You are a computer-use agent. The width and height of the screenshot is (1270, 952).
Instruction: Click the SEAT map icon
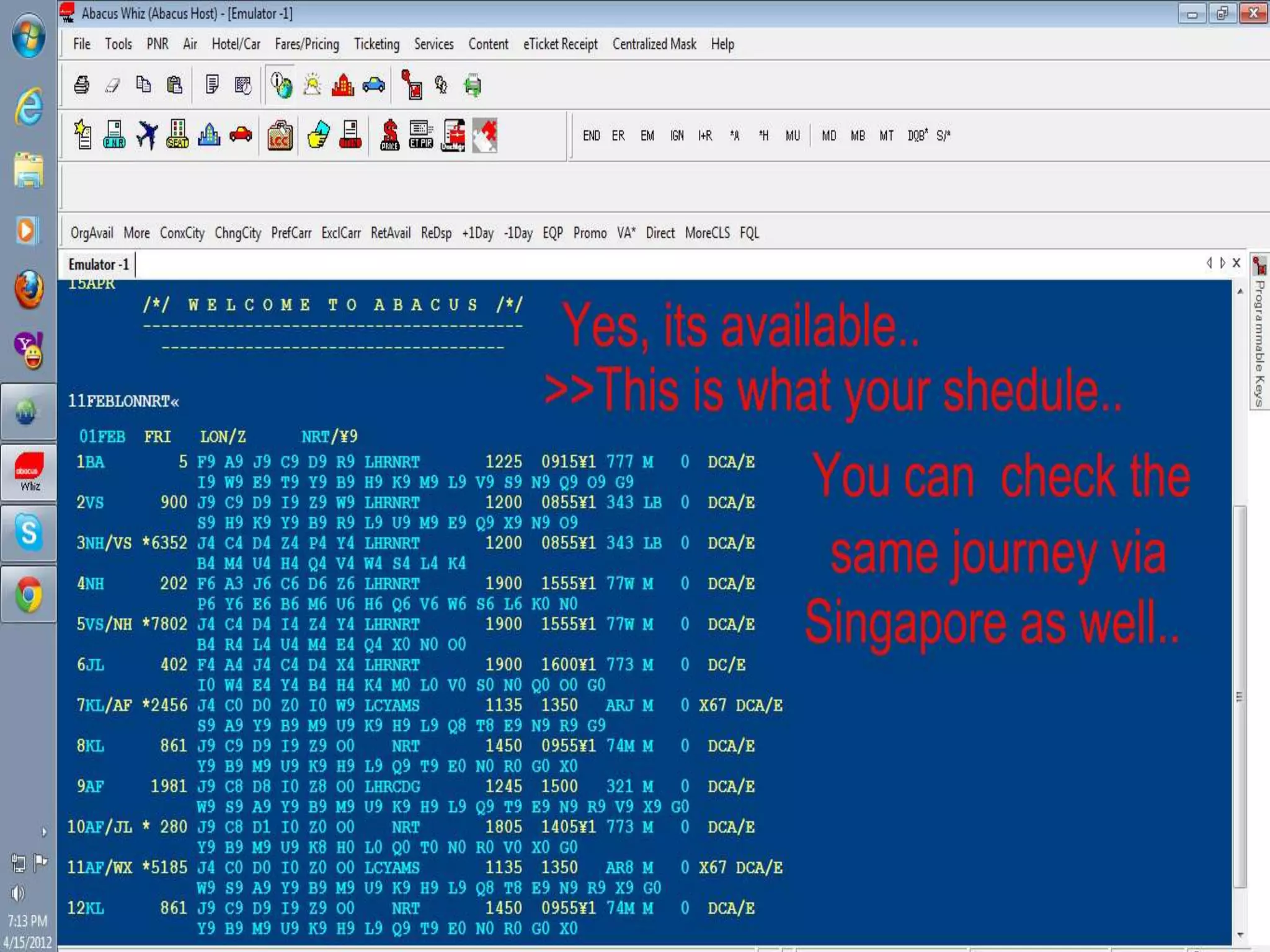(177, 135)
